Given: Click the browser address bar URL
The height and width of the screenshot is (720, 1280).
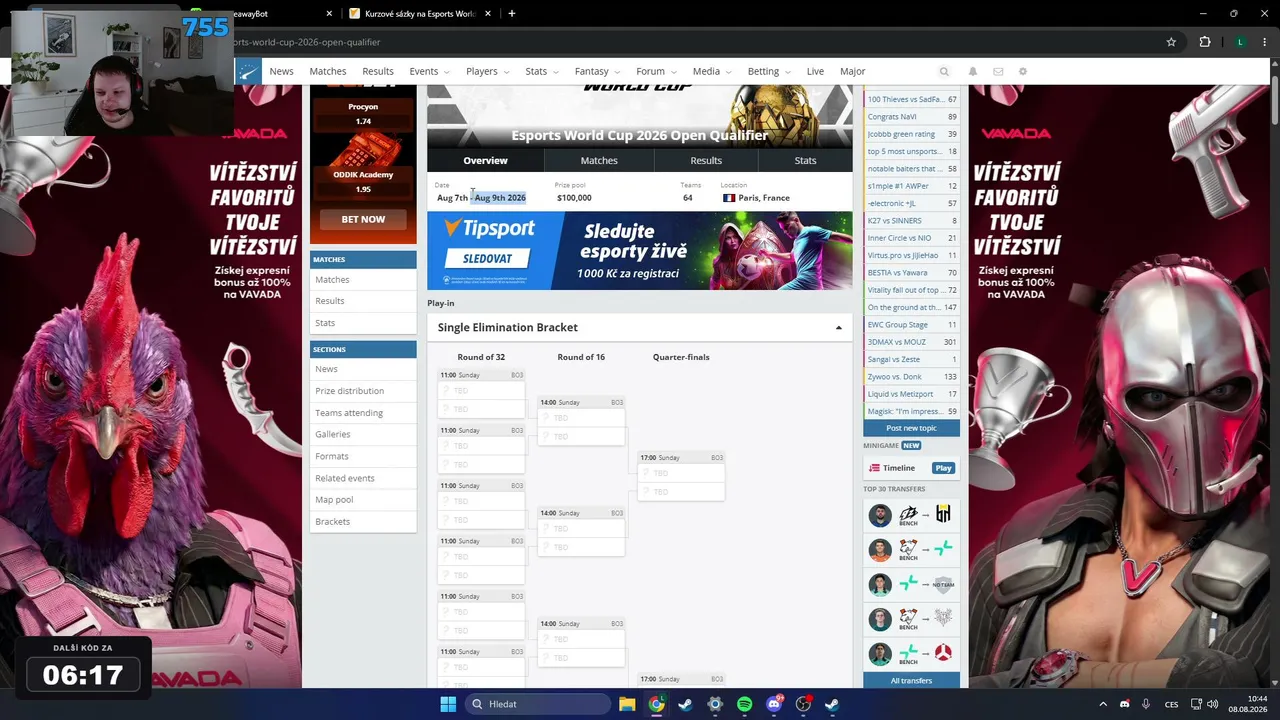Looking at the screenshot, I should pyautogui.click(x=306, y=42).
